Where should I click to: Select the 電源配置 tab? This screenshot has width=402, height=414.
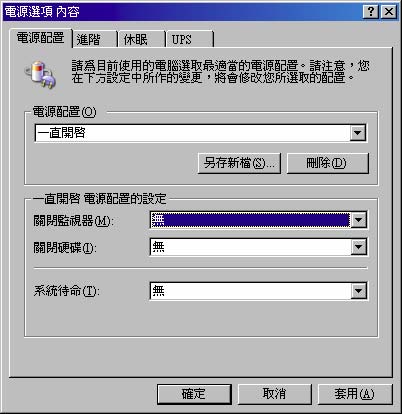coord(40,38)
